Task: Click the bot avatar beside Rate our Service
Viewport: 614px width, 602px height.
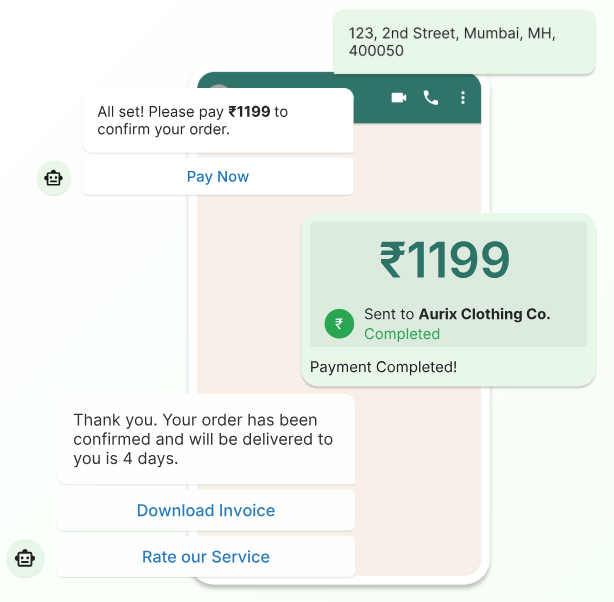Action: coord(25,558)
